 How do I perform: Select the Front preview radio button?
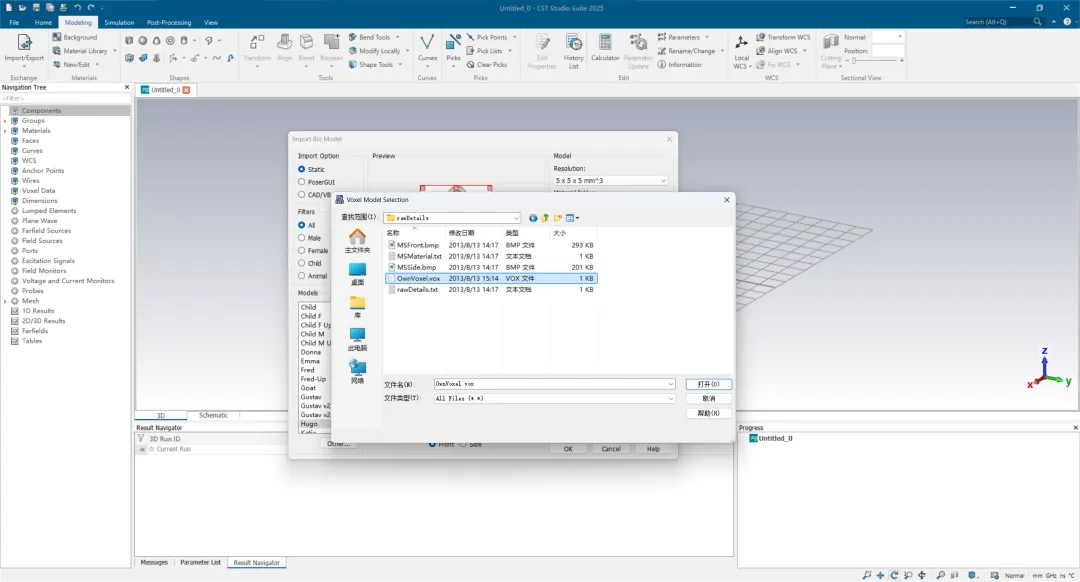433,444
